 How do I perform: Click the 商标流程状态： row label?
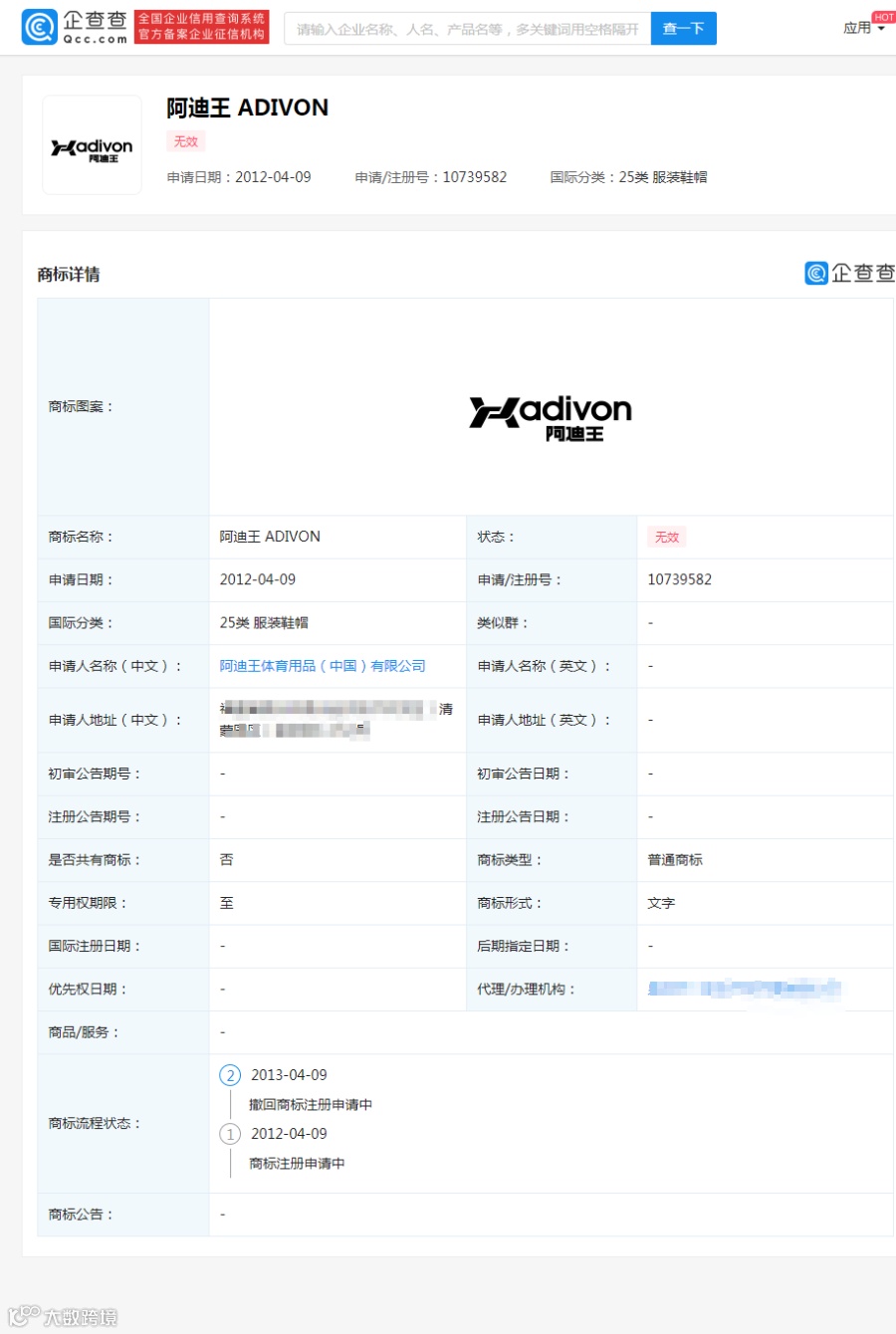95,1123
